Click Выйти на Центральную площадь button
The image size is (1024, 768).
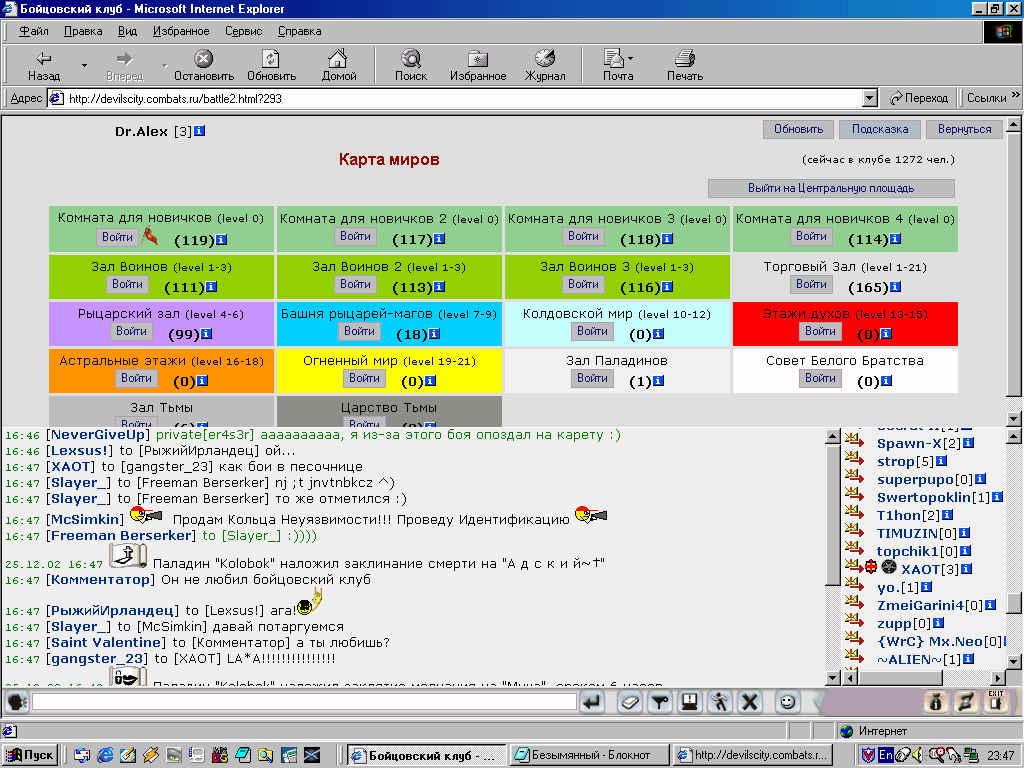[831, 188]
